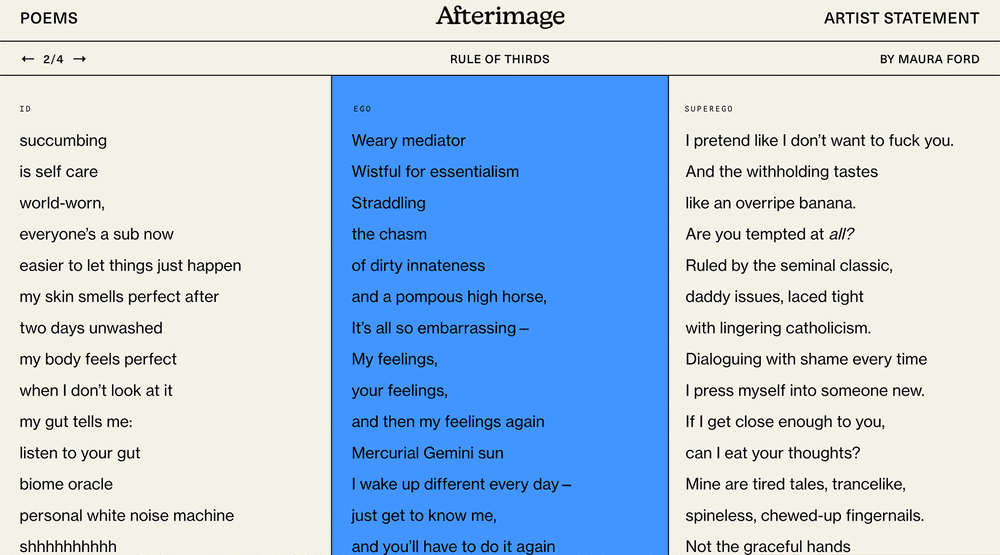Click the line "Mercurial Gemini sun"
The height and width of the screenshot is (555, 1000).
click(427, 453)
